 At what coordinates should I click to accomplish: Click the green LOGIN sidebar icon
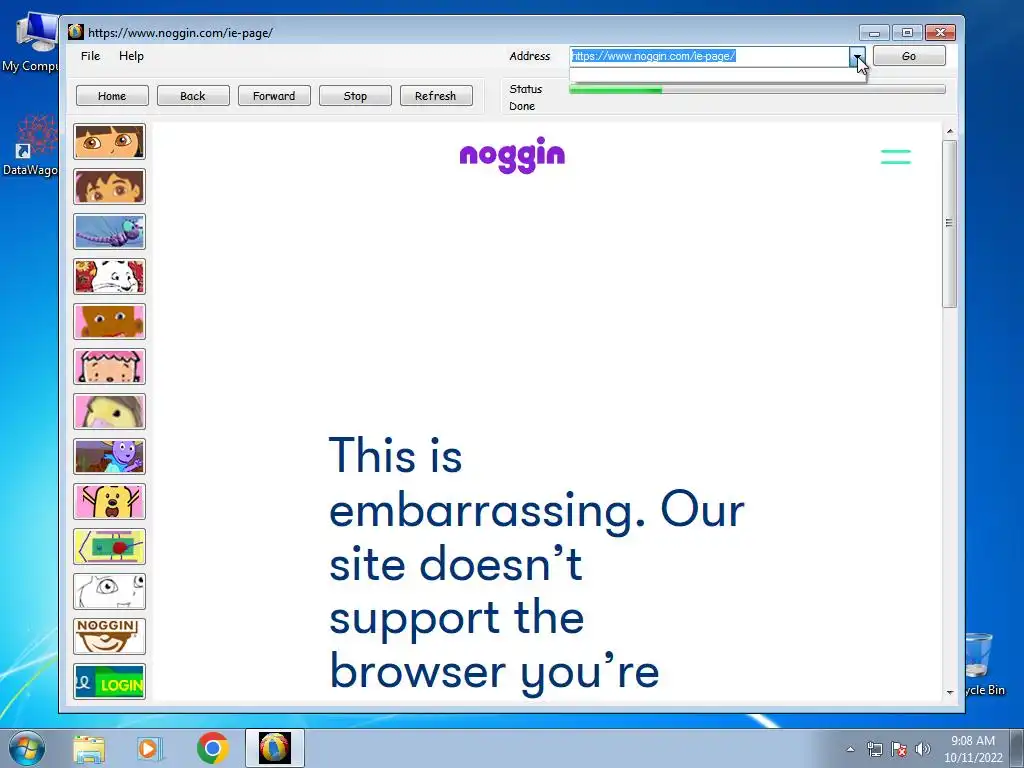[x=109, y=682]
